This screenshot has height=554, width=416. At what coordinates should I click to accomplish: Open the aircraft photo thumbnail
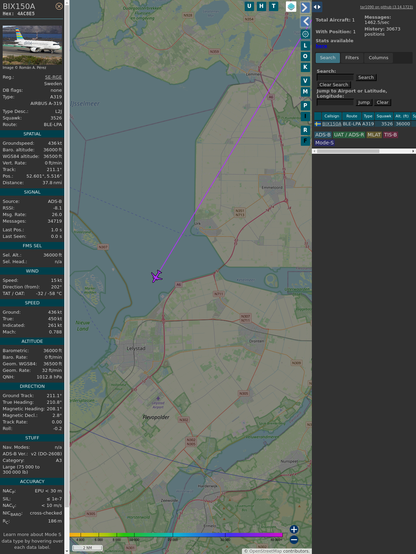click(x=32, y=45)
